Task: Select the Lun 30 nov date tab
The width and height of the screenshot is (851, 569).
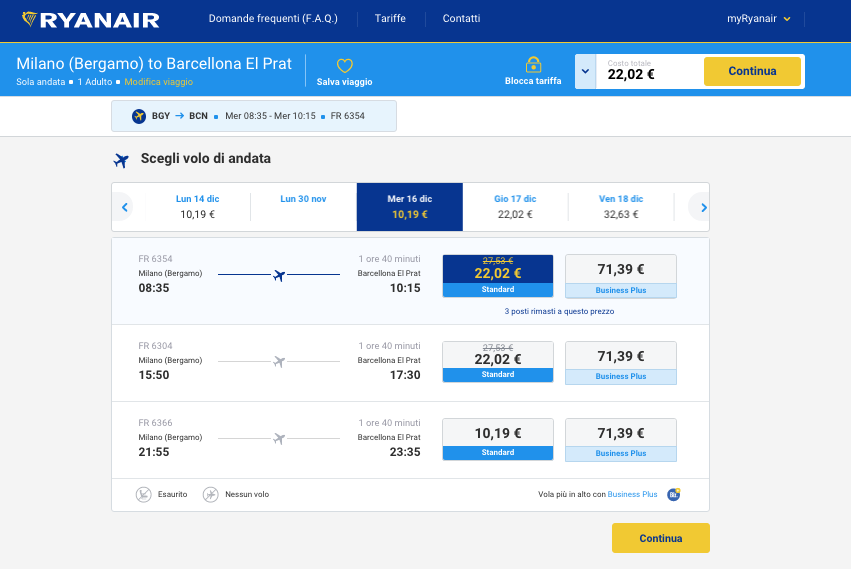Action: [303, 207]
